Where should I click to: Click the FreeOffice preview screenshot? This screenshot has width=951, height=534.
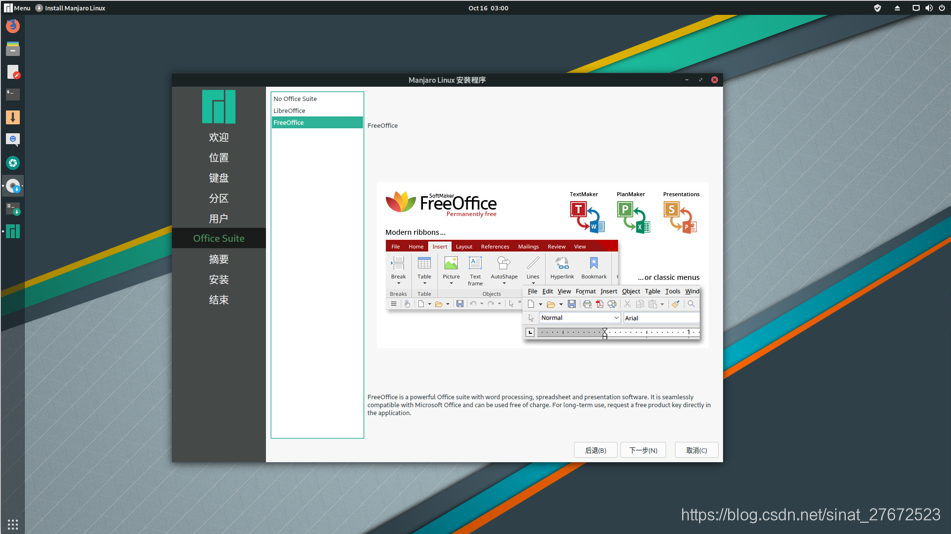(x=543, y=265)
